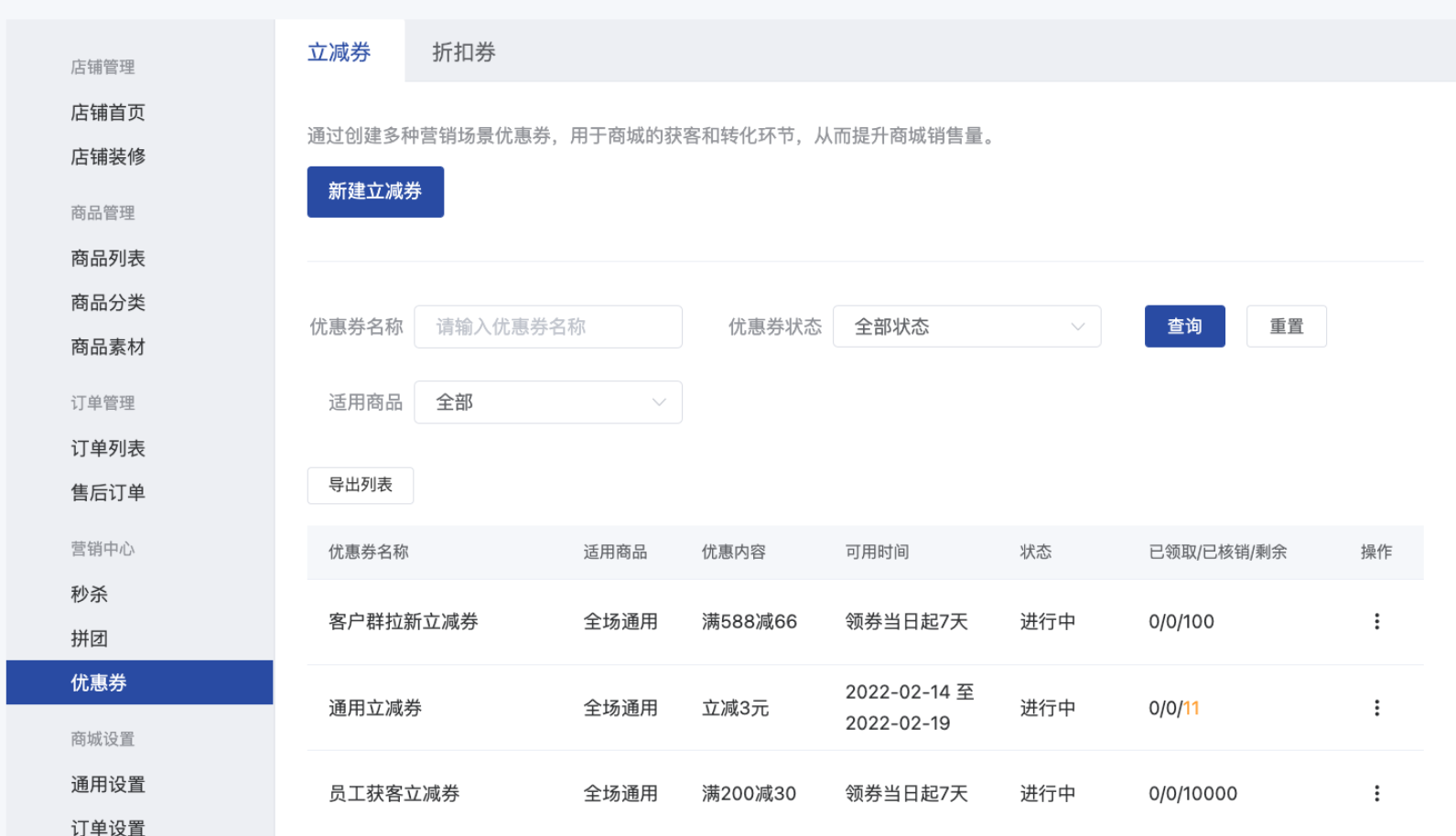
Task: Open 店铺首页 in the sidebar
Action: [108, 113]
